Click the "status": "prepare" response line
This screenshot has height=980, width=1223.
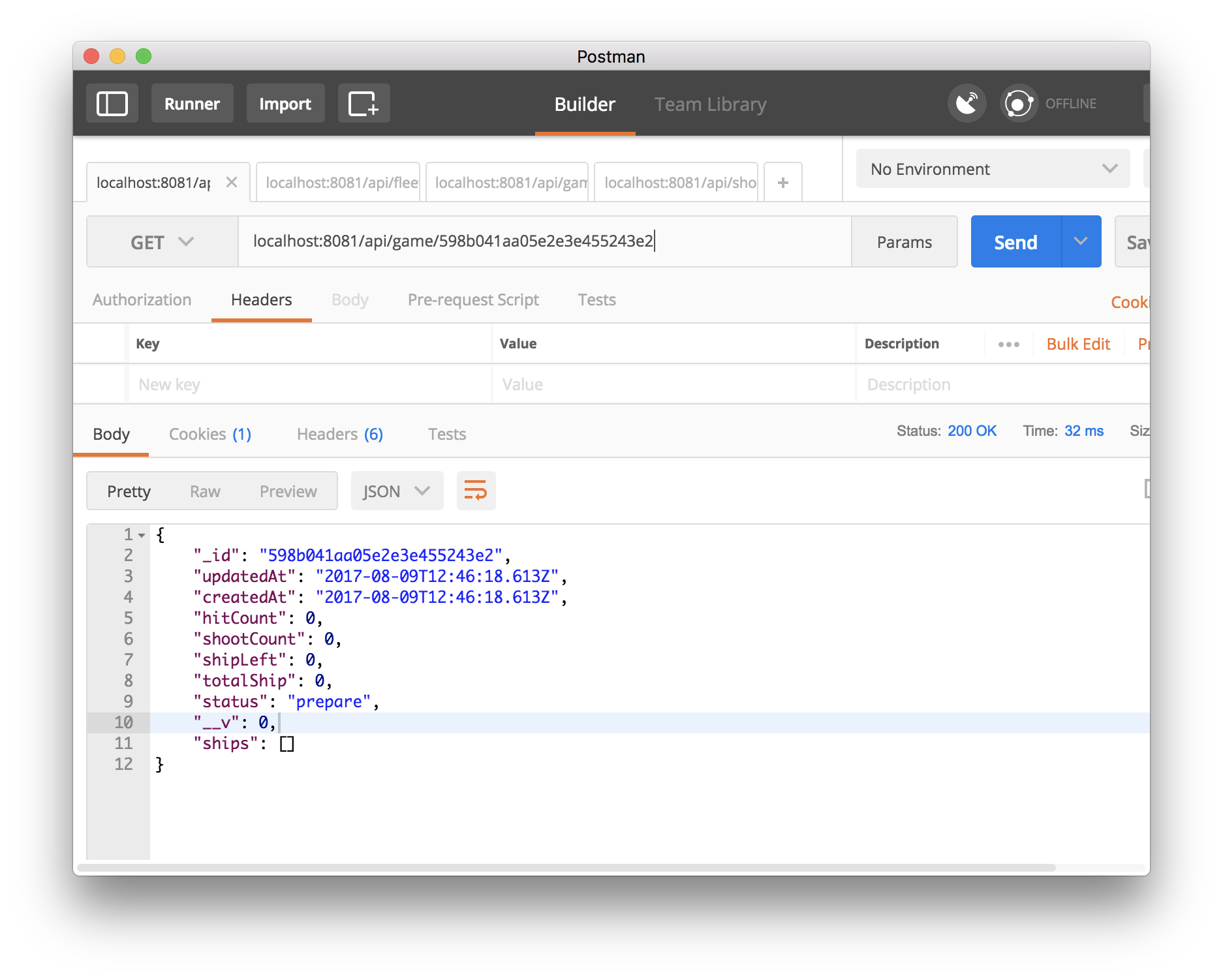click(x=286, y=702)
